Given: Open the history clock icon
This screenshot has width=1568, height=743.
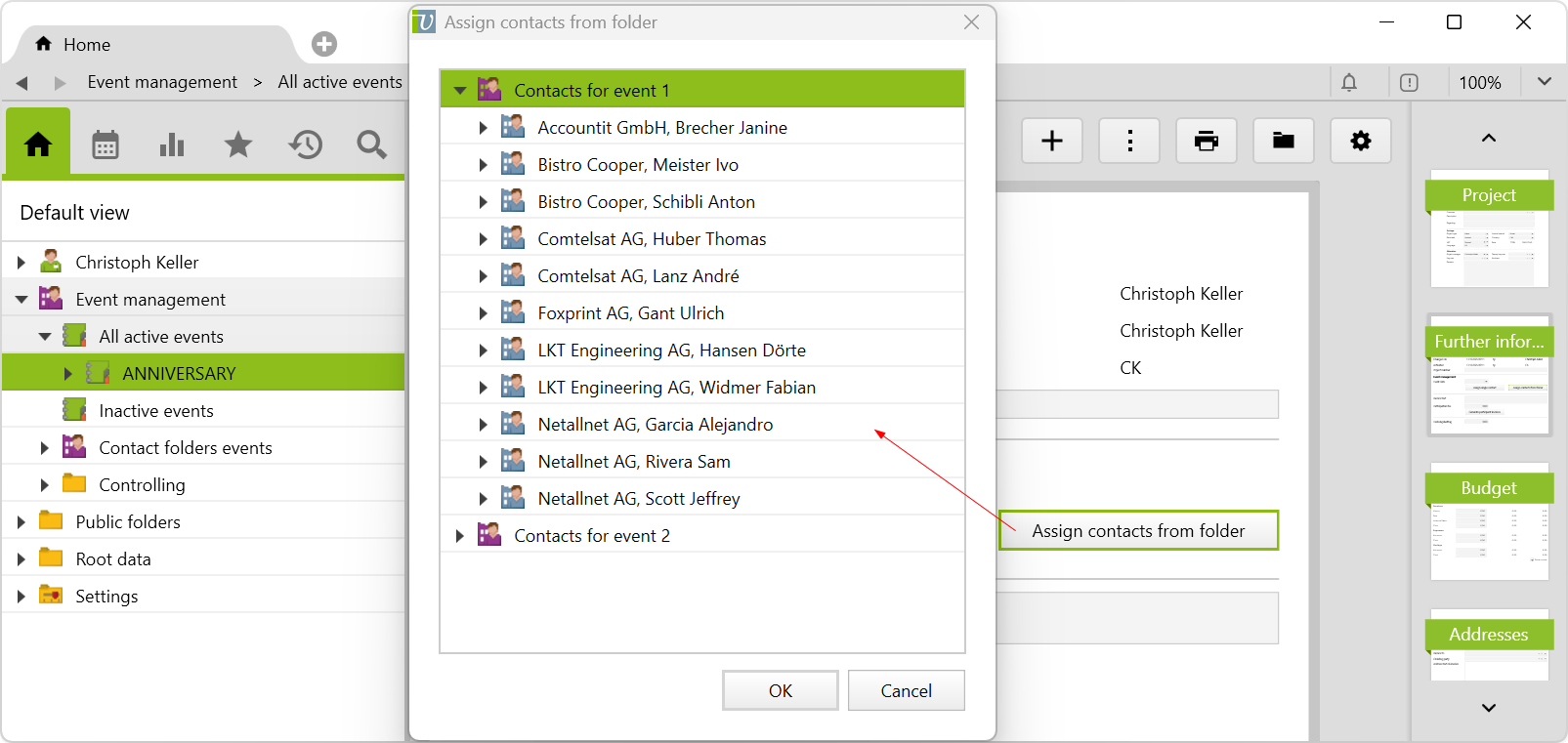Looking at the screenshot, I should 305,144.
